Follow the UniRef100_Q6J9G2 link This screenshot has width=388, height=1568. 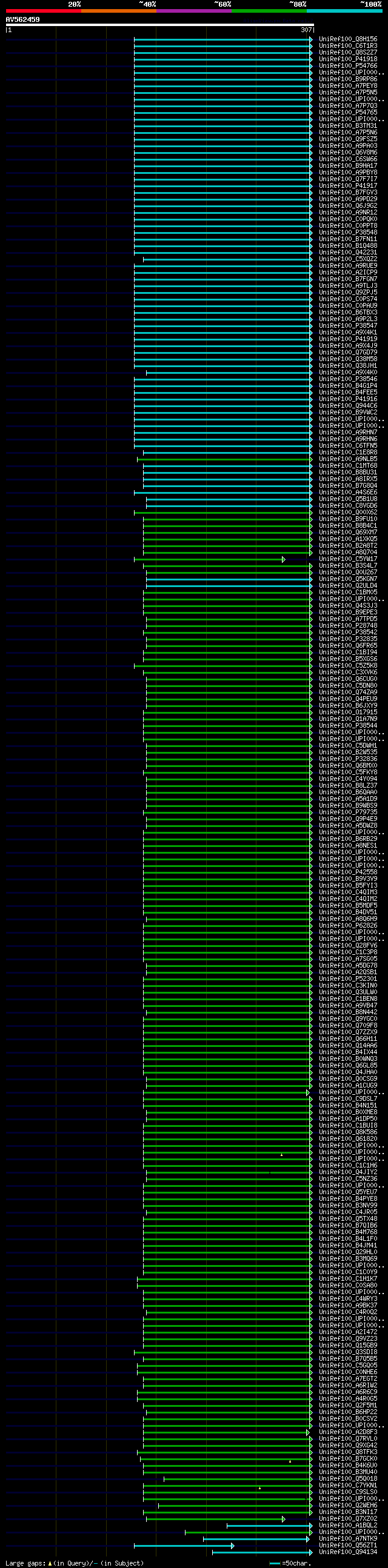[x=348, y=206]
